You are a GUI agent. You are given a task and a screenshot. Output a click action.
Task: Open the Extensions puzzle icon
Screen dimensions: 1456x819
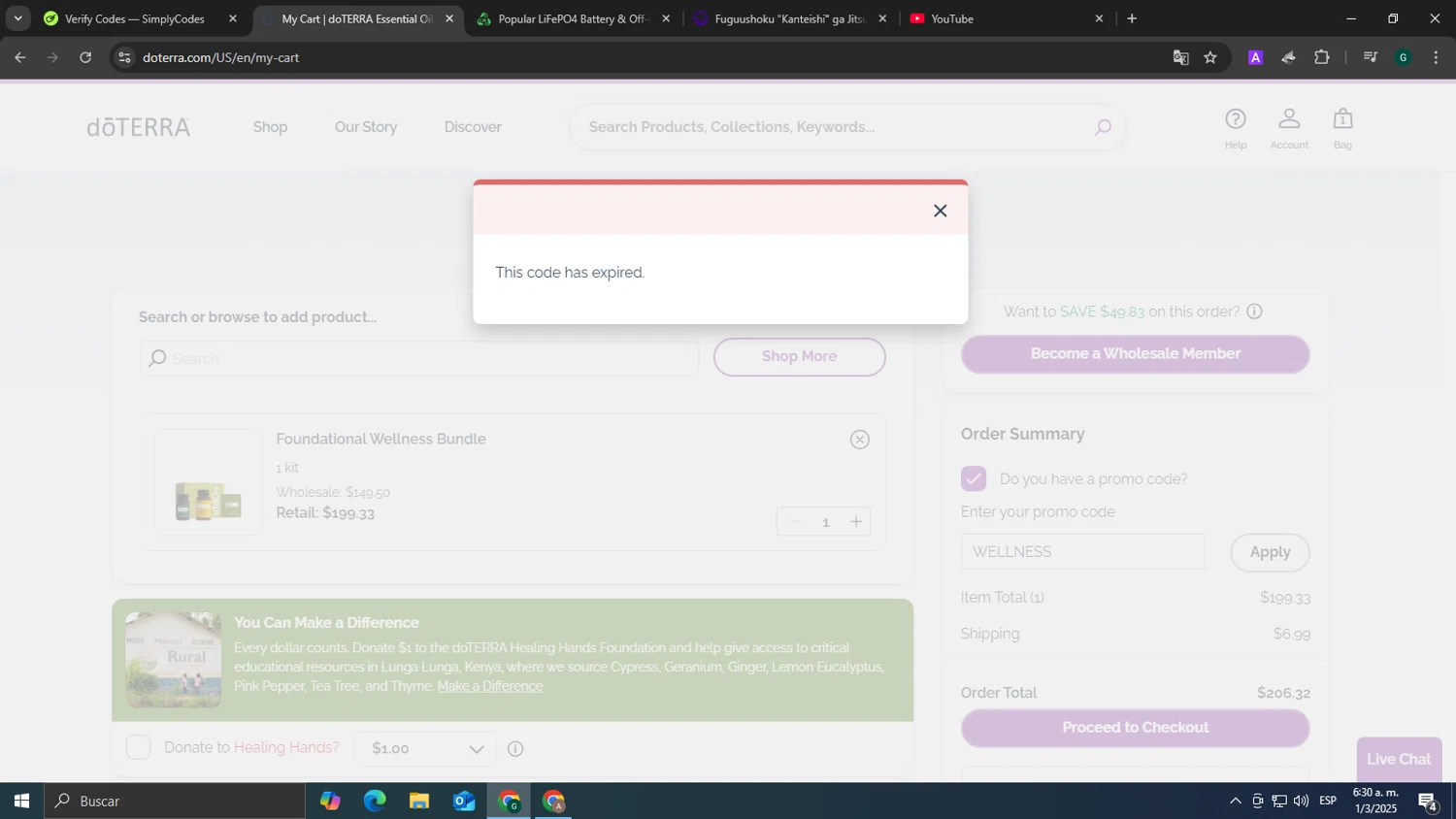tap(1321, 57)
